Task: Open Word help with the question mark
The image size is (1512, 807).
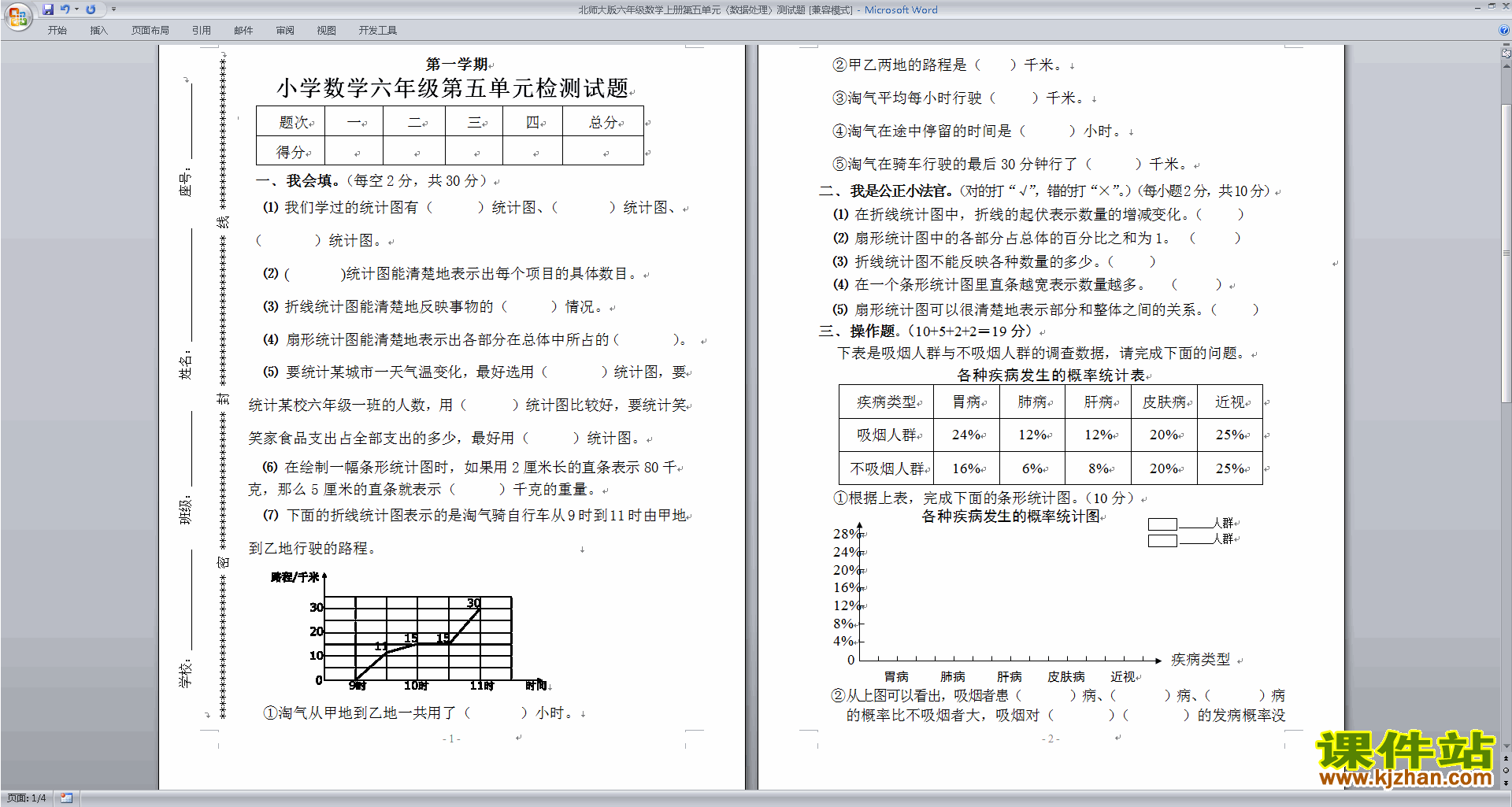Action: pos(1504,30)
